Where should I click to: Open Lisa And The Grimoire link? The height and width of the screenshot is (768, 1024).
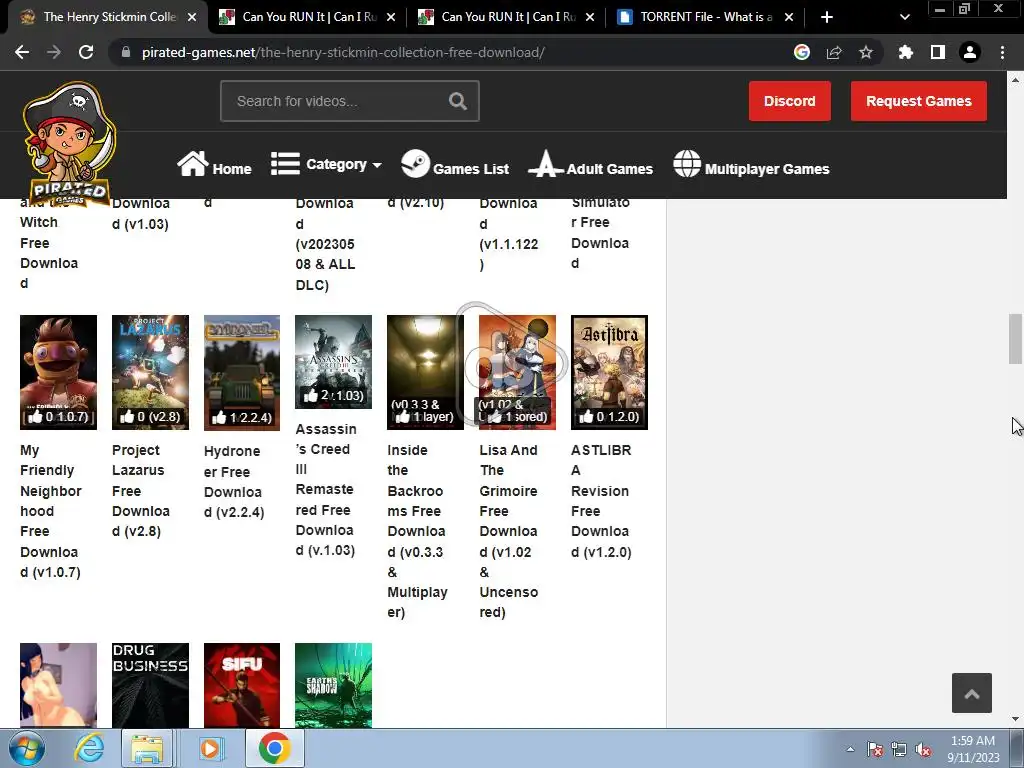(x=509, y=531)
